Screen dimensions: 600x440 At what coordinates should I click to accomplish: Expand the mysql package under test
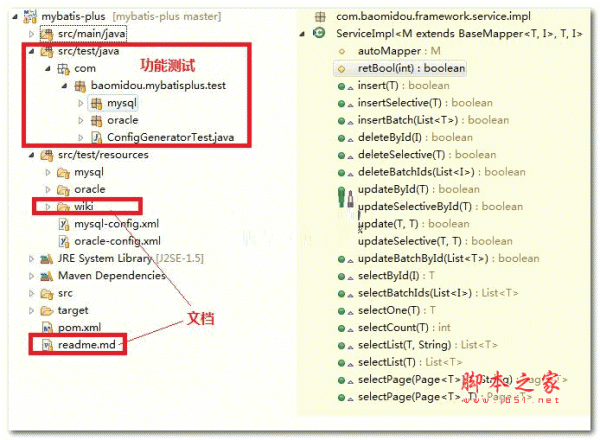[80, 103]
